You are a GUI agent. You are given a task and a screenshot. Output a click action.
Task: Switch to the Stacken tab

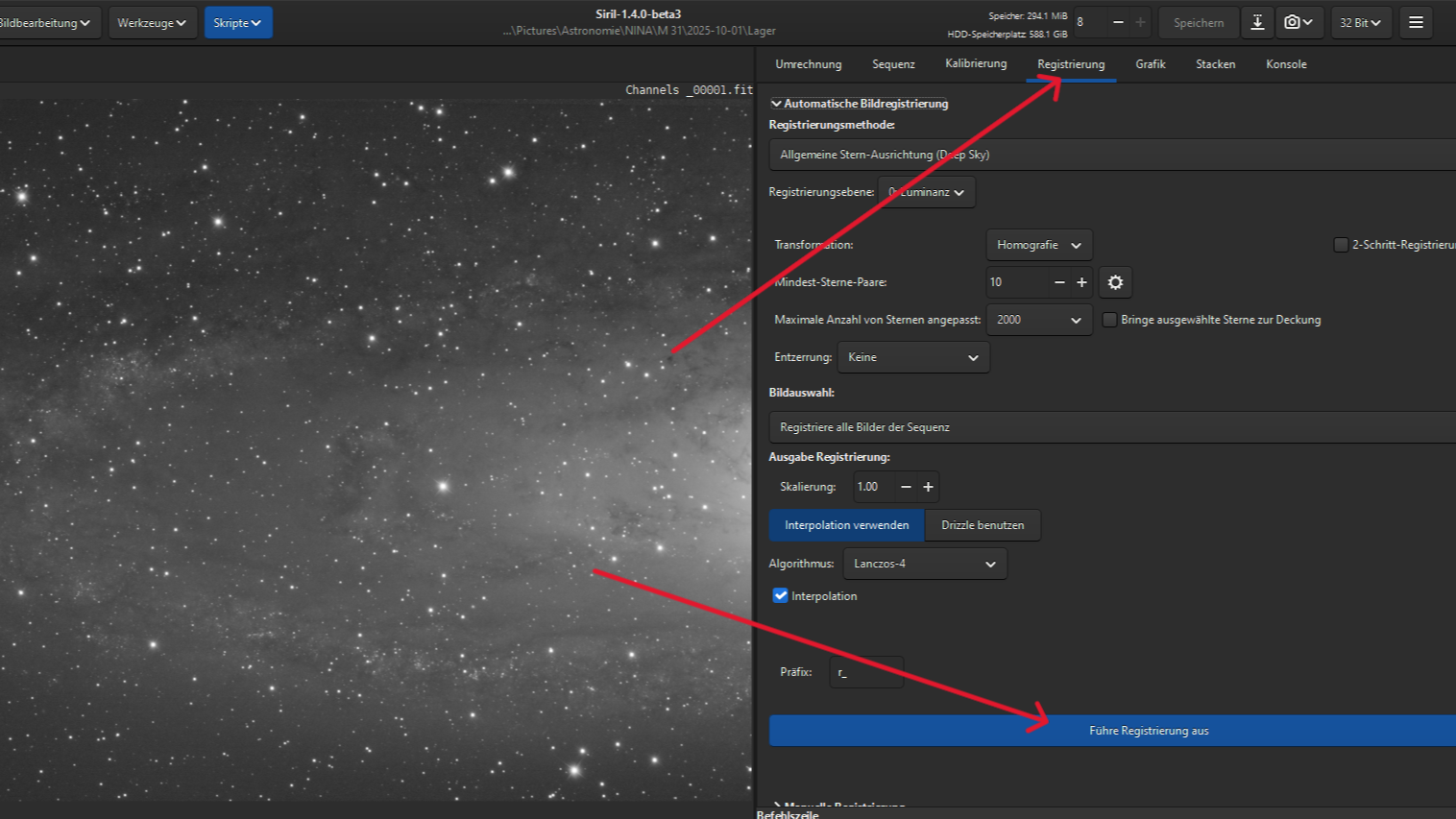(x=1215, y=64)
